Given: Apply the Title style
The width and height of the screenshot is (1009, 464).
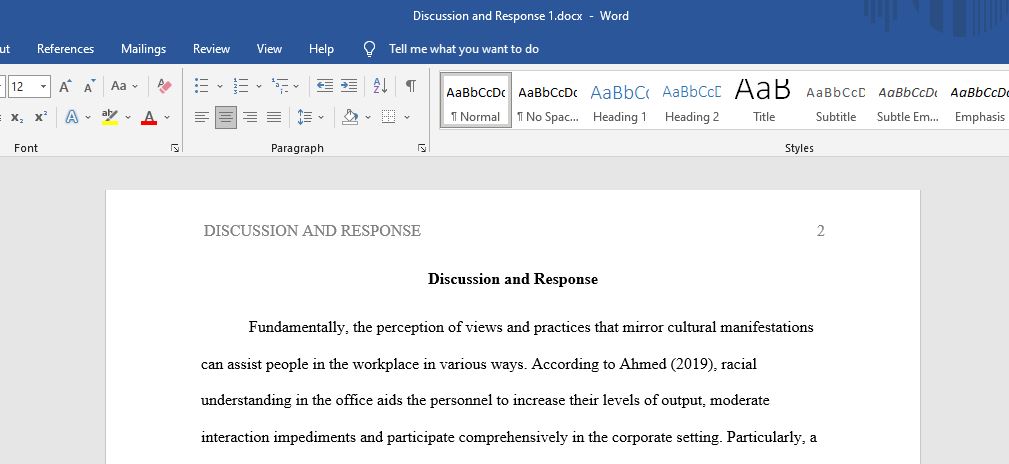Looking at the screenshot, I should click(x=764, y=100).
